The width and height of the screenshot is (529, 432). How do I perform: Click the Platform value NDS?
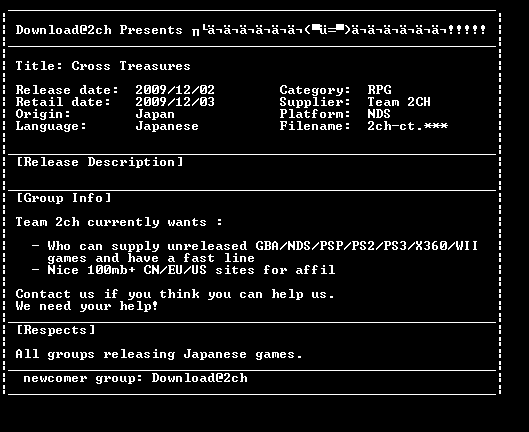pos(379,114)
